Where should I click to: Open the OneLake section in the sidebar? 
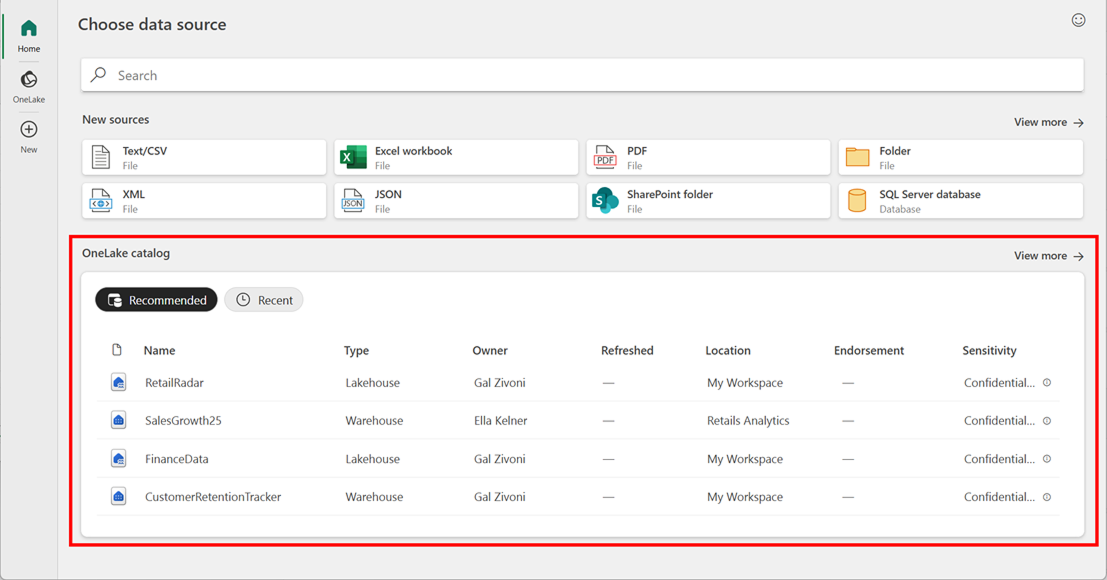click(29, 85)
